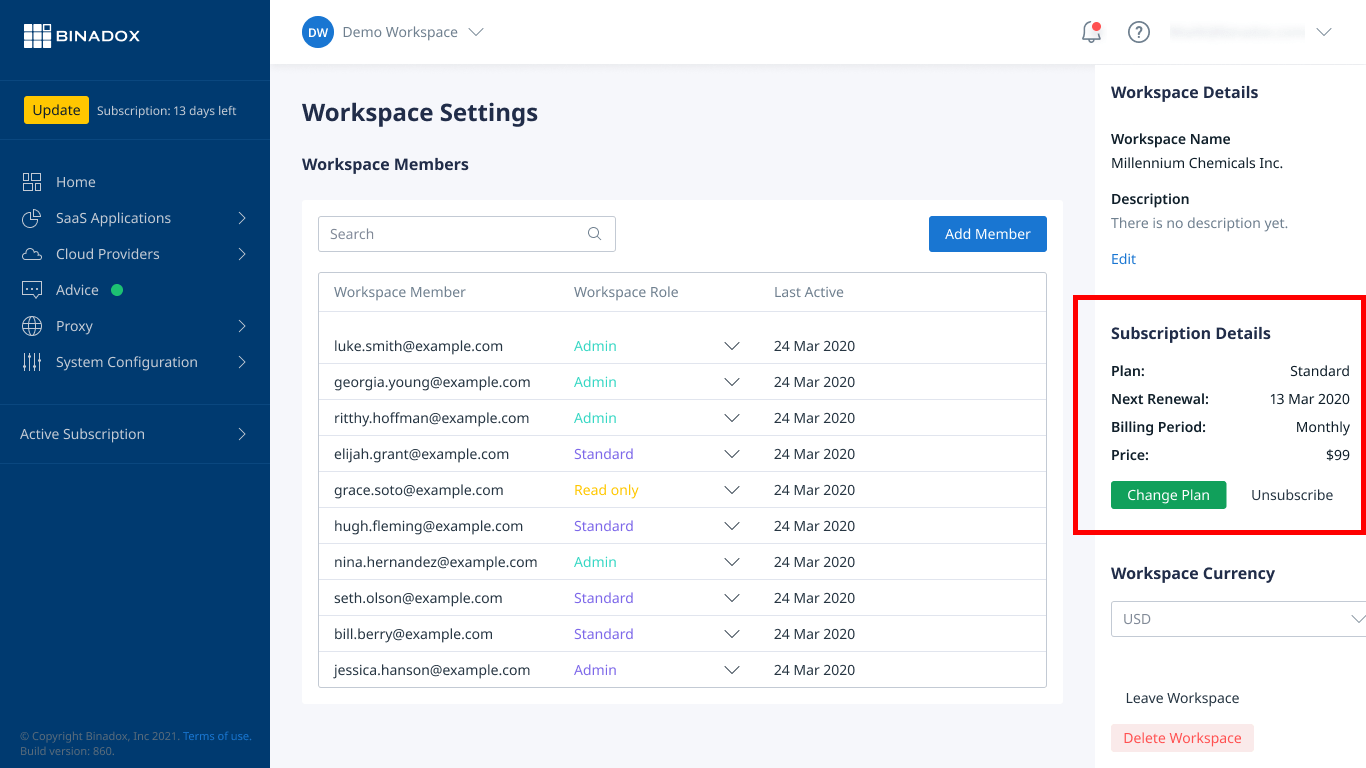1366x768 pixels.
Task: Open the Demo Workspace dropdown chevron
Action: (476, 32)
